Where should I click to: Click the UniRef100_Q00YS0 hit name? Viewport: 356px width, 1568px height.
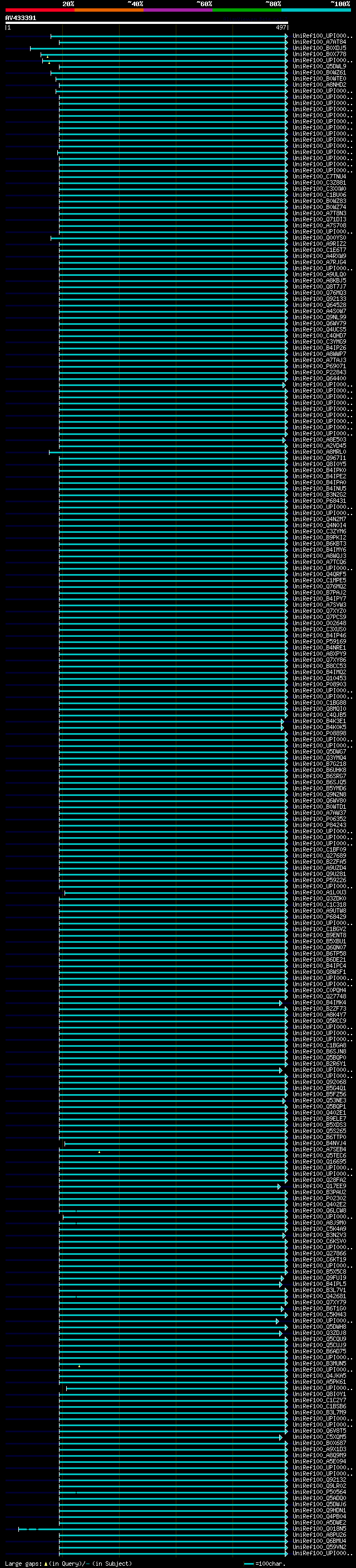[319, 238]
